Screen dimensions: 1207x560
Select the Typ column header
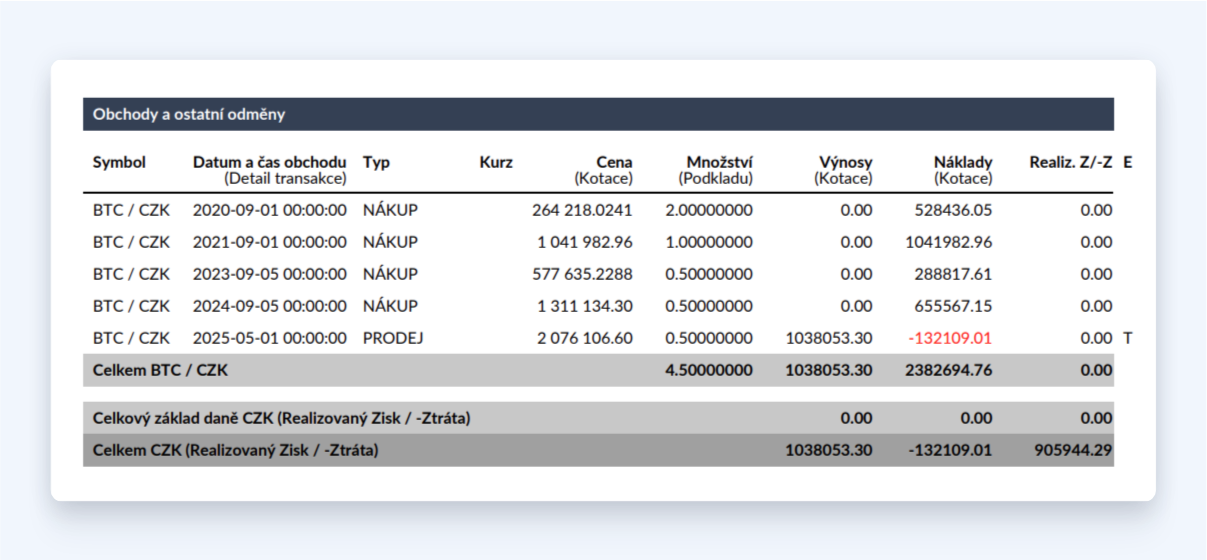pos(376,162)
